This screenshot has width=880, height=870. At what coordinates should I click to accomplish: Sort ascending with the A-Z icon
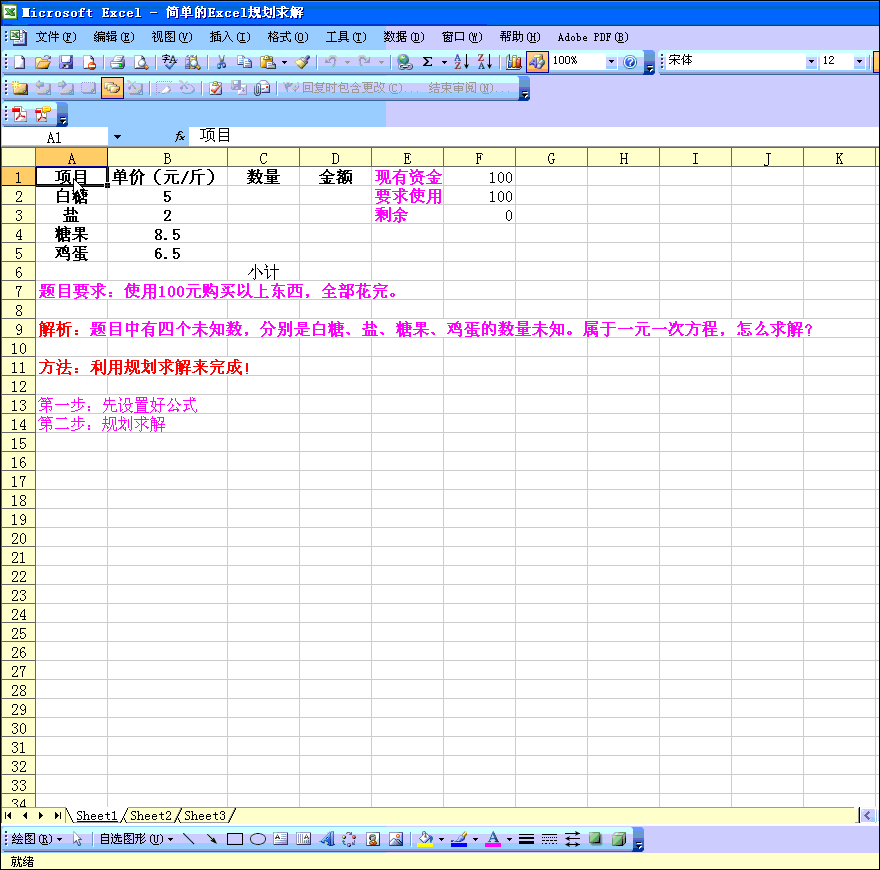tap(461, 62)
